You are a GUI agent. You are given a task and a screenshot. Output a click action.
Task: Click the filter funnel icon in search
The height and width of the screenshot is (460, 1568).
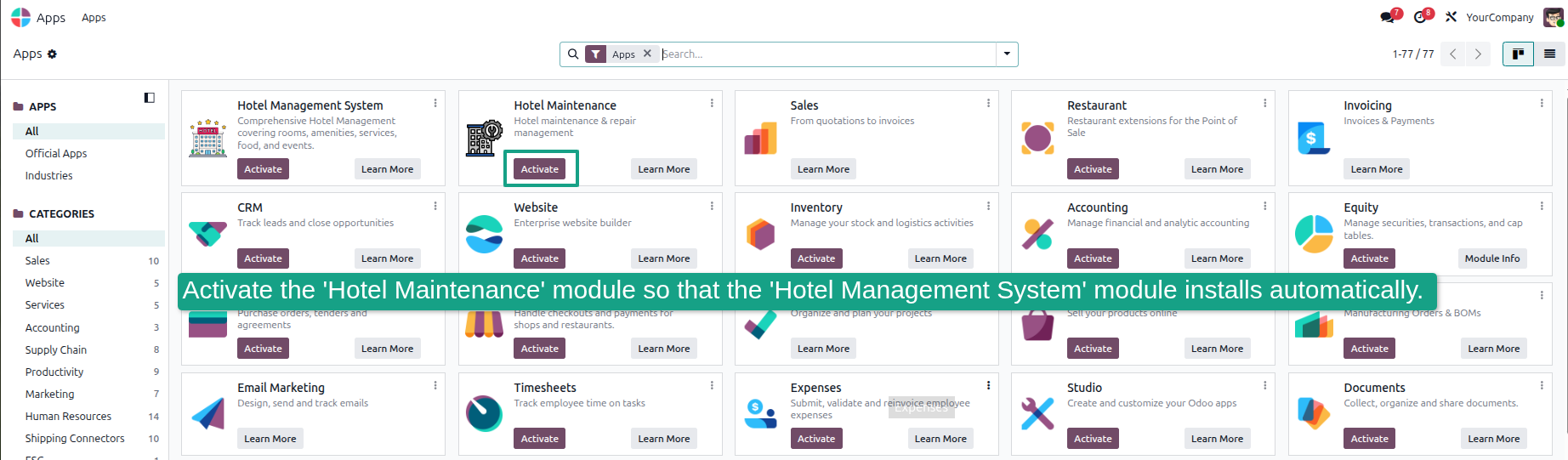(x=597, y=54)
